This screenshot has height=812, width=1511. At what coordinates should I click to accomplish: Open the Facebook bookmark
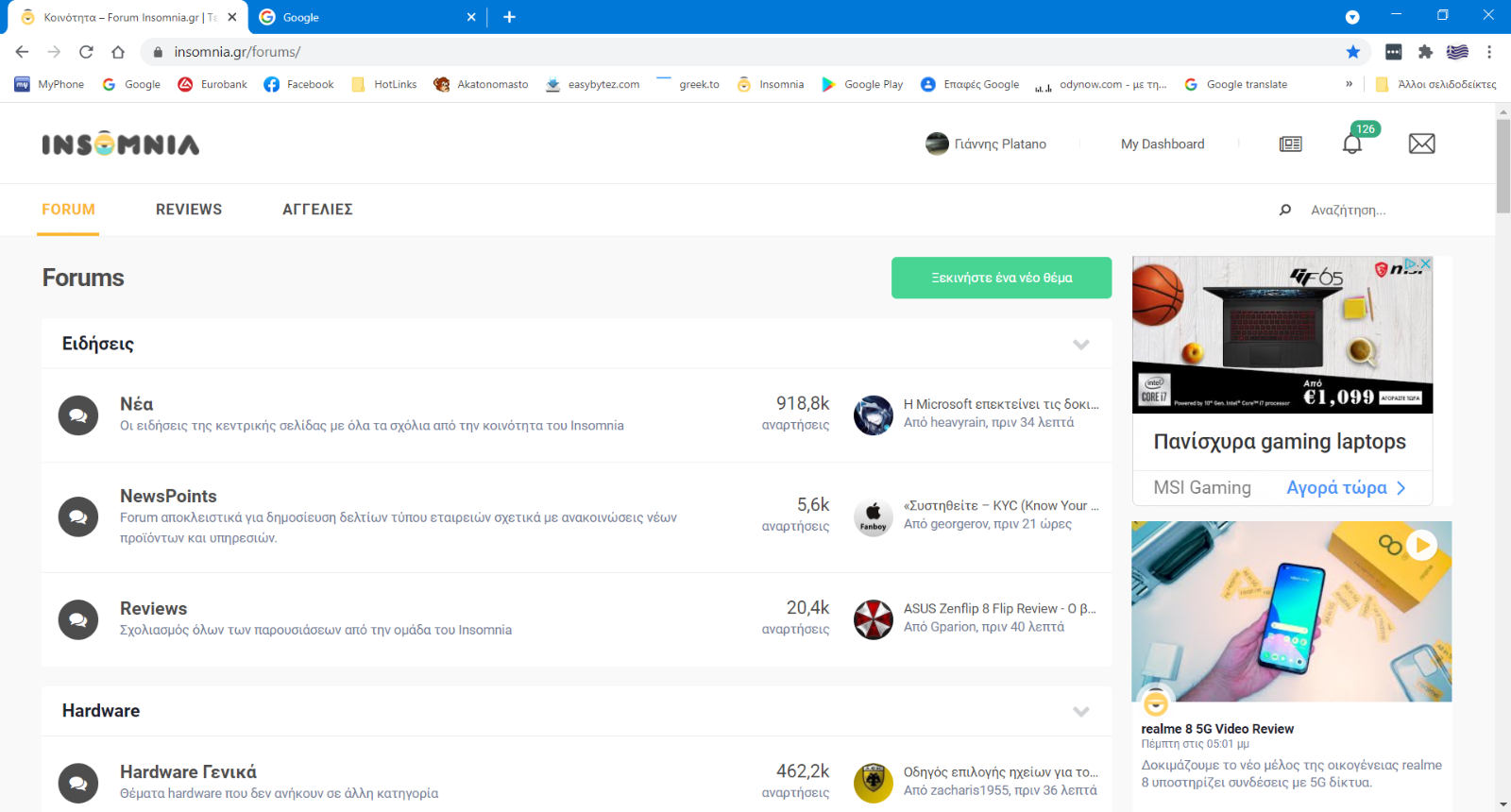(298, 84)
